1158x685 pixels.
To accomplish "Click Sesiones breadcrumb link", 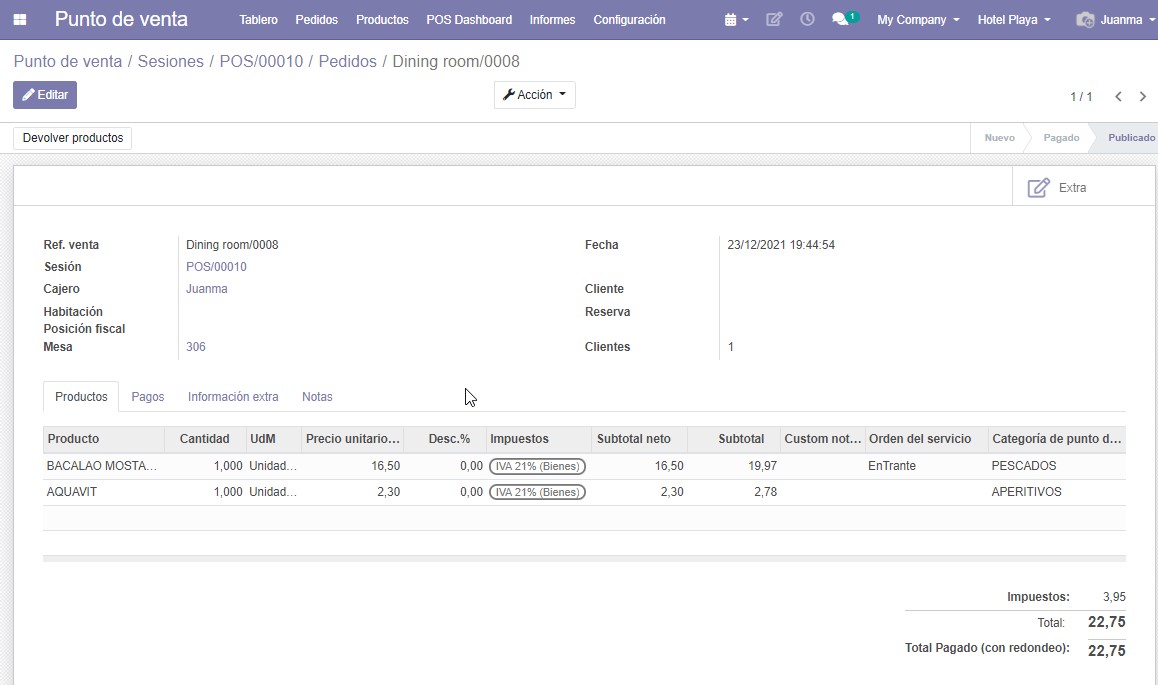I will click(x=171, y=61).
